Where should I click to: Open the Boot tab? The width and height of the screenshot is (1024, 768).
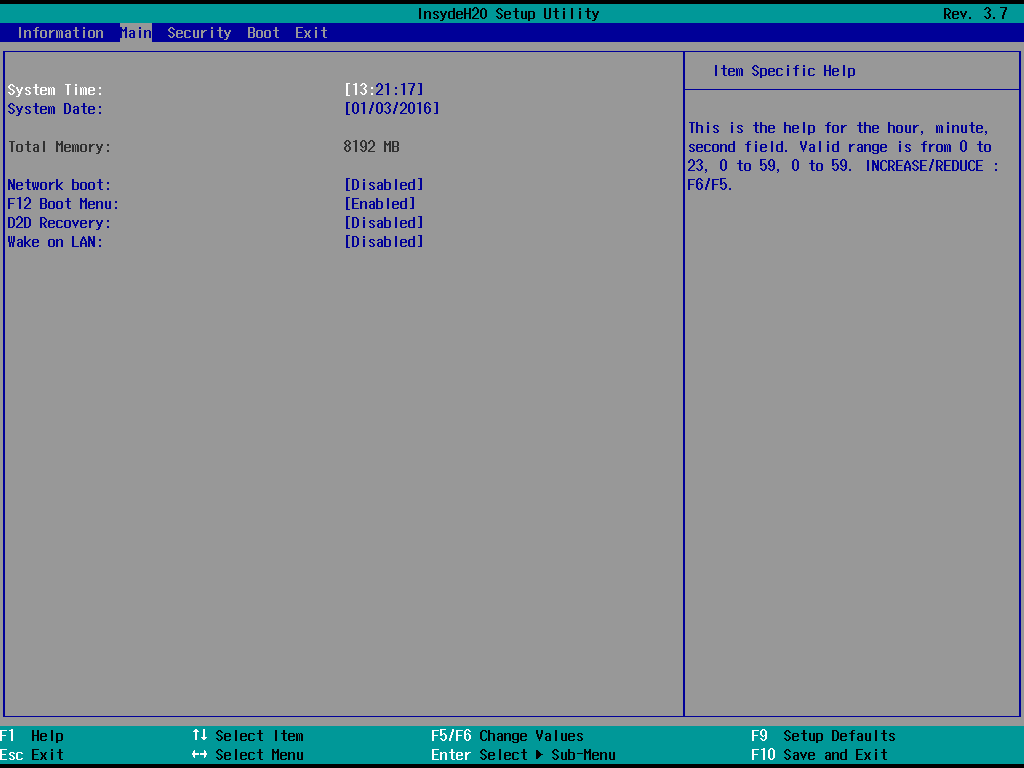coord(263,33)
